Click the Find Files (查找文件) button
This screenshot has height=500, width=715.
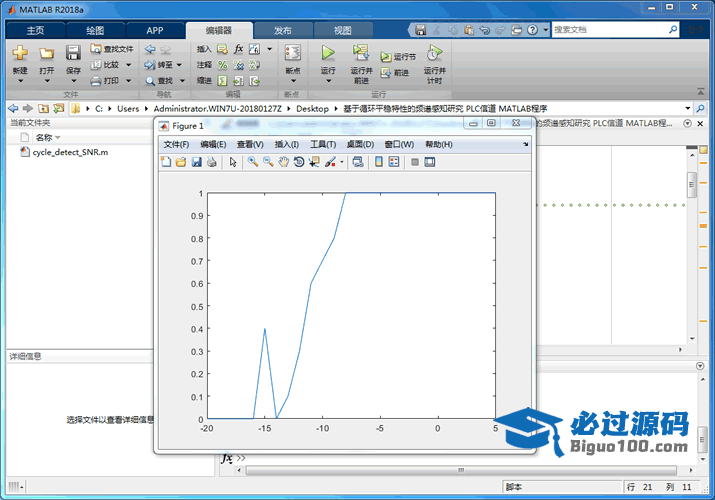(x=112, y=49)
